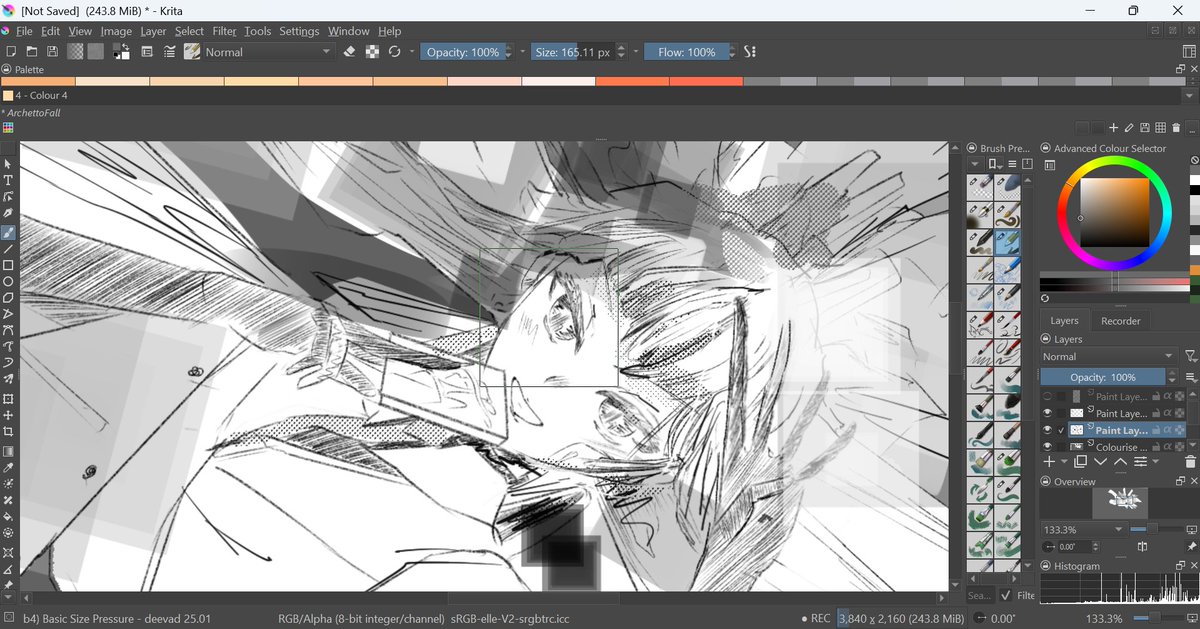
Task: Toggle the Filter in tag checkbox
Action: [x=1006, y=595]
